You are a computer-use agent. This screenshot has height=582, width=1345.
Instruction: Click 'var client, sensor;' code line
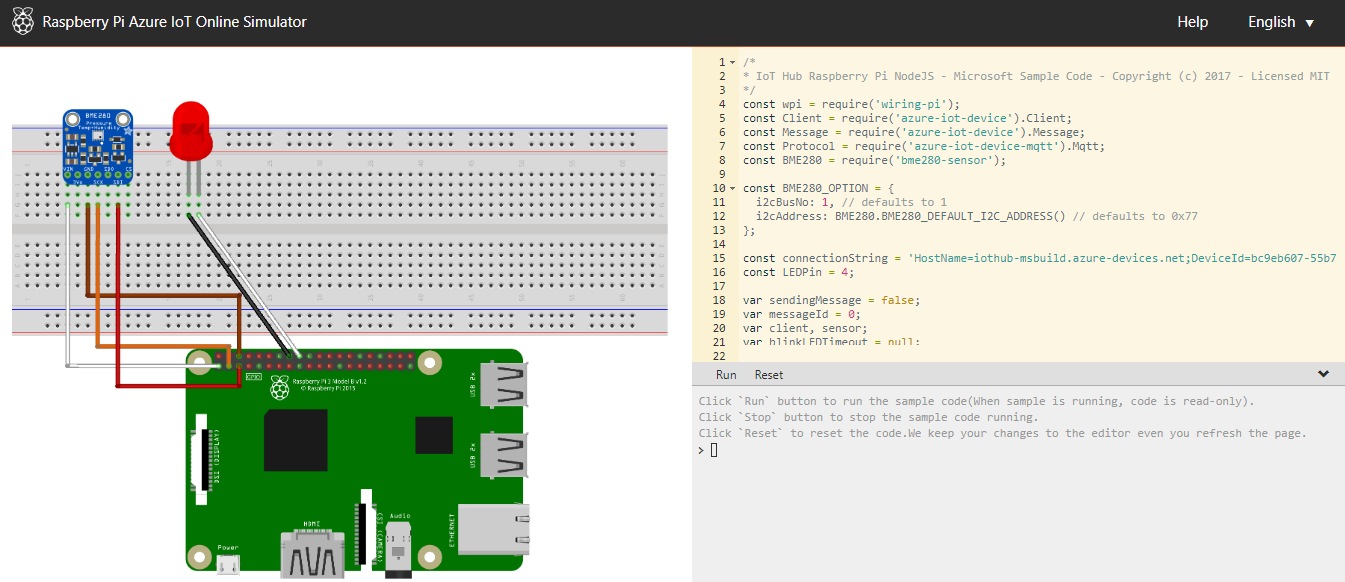pos(804,328)
